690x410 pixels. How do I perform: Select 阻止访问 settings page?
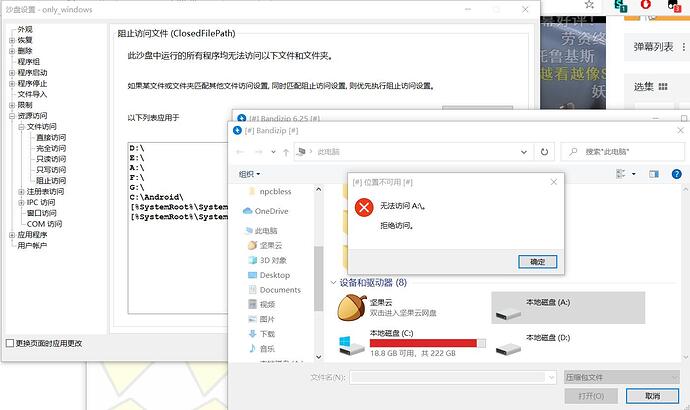tap(51, 180)
